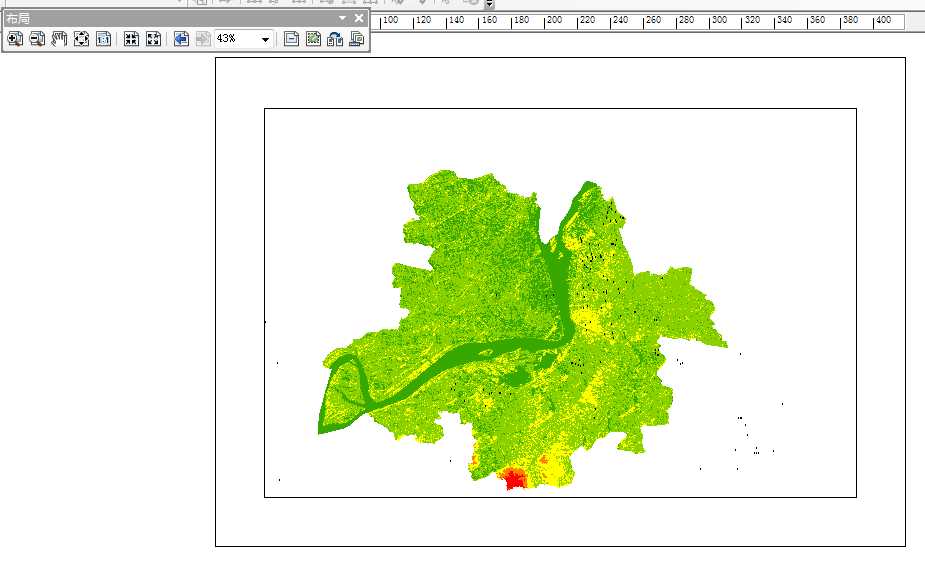
Task: Open layout toolbar options arrow
Action: (x=342, y=18)
